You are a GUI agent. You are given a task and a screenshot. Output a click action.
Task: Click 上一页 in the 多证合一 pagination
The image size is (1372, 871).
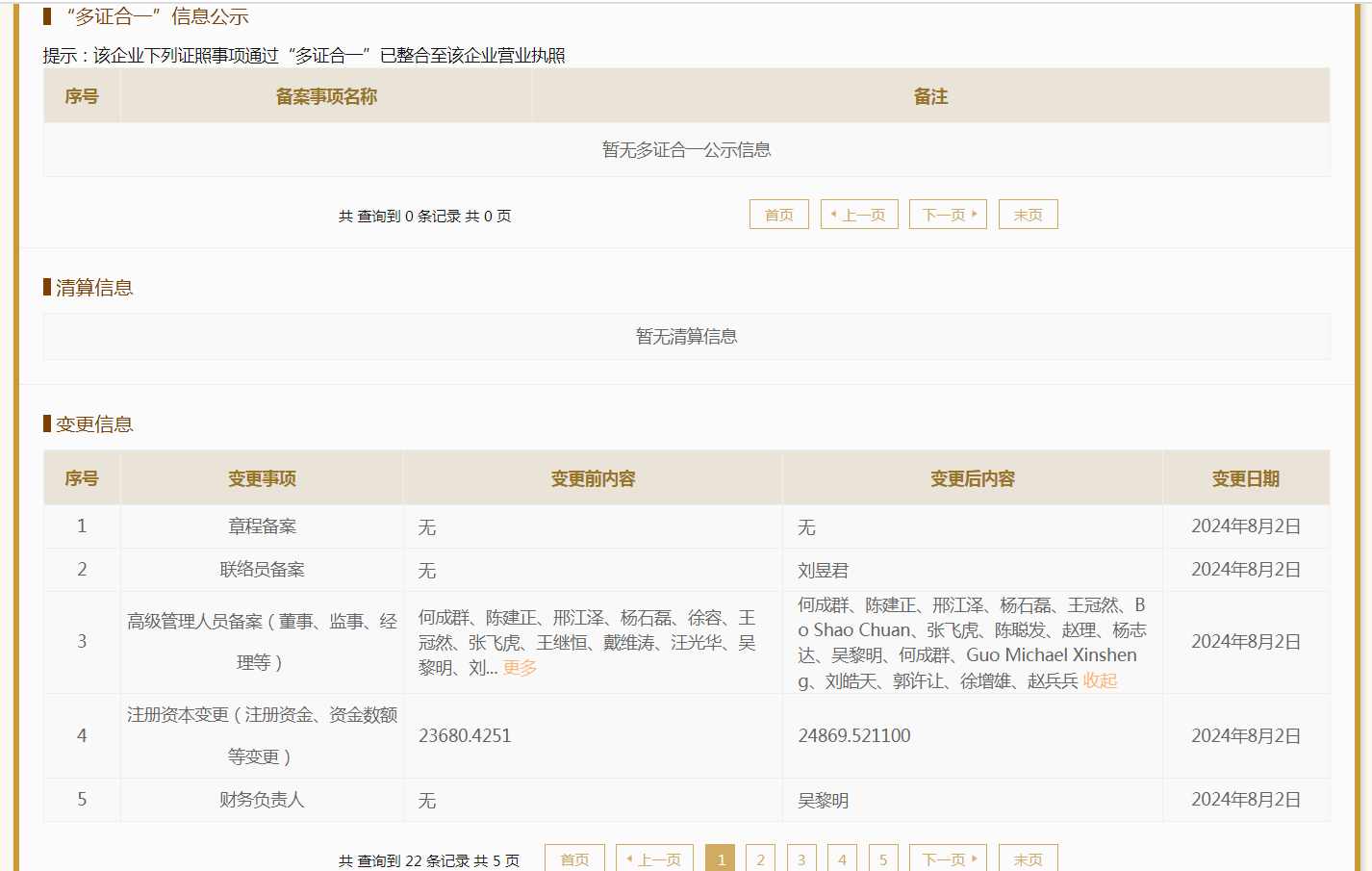point(858,215)
